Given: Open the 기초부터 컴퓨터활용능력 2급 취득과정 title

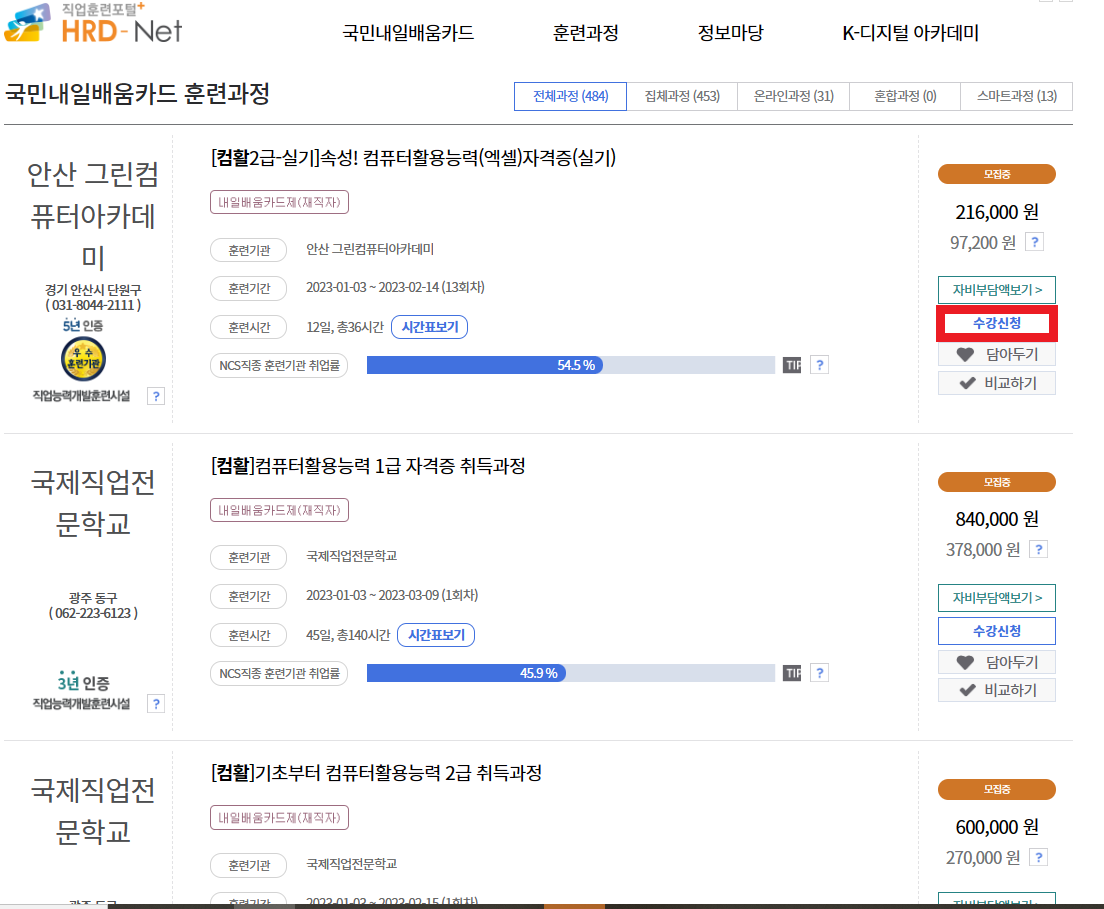Looking at the screenshot, I should [x=377, y=773].
